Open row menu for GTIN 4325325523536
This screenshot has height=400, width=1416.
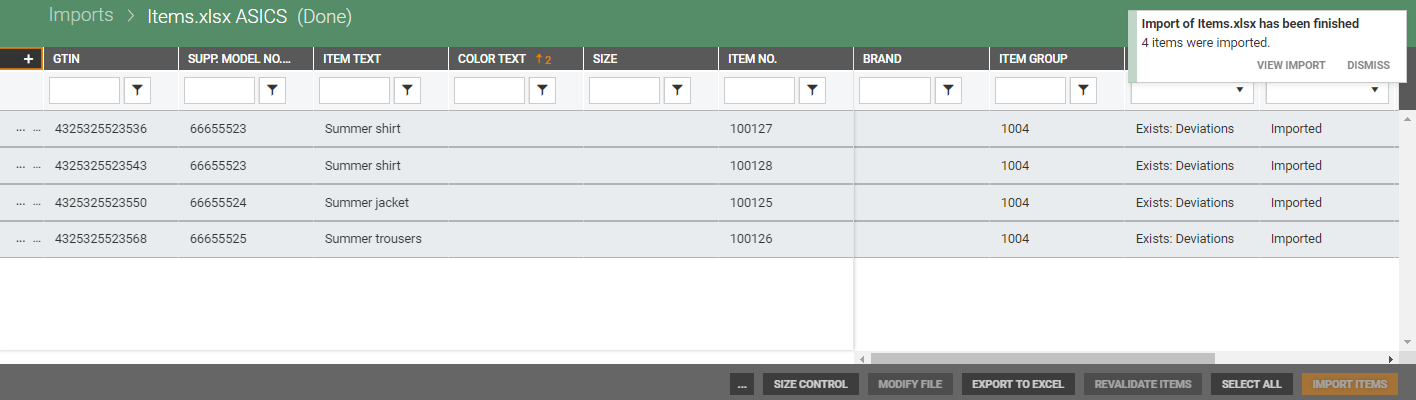pos(21,129)
